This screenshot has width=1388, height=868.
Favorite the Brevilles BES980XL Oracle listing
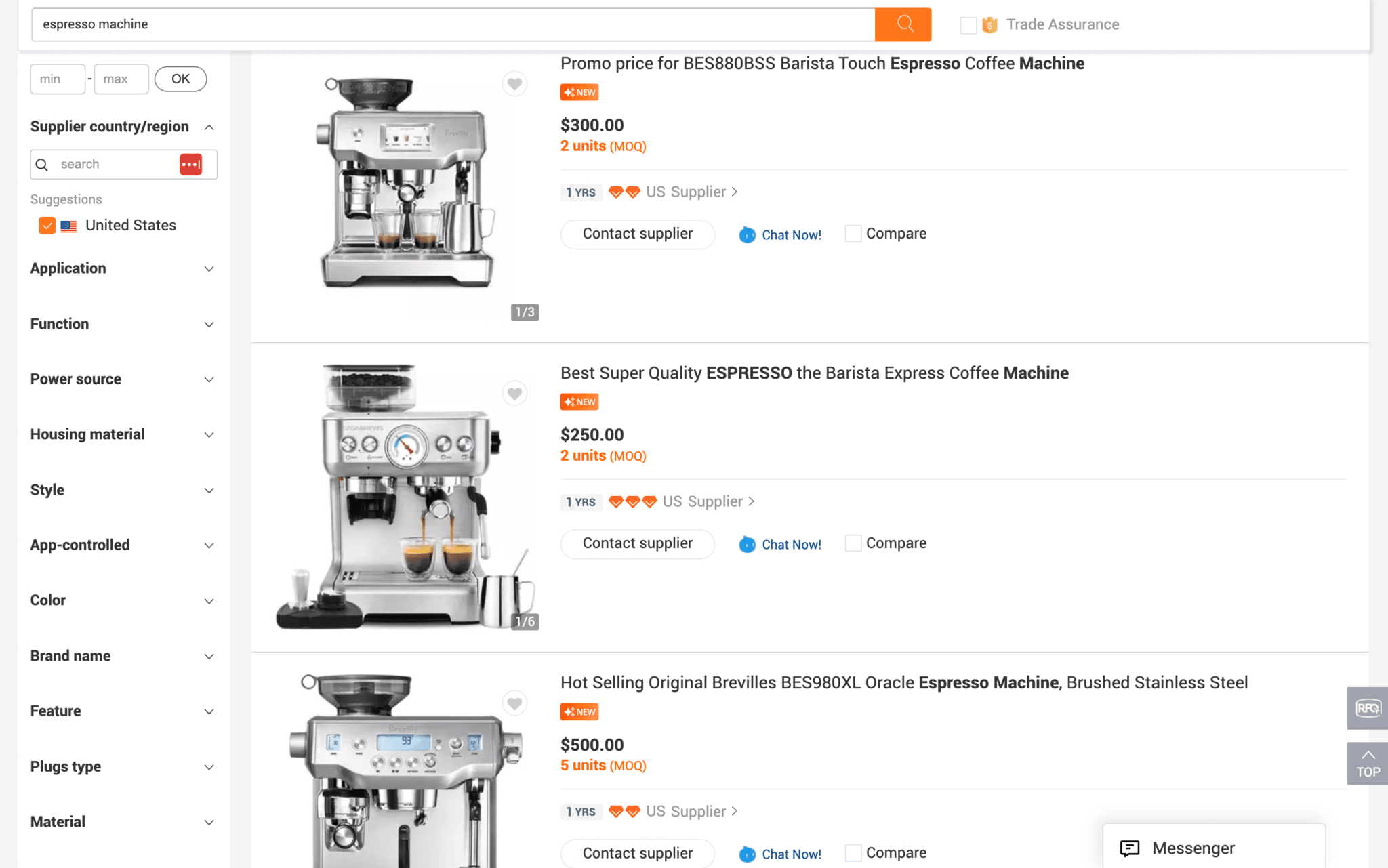514,703
